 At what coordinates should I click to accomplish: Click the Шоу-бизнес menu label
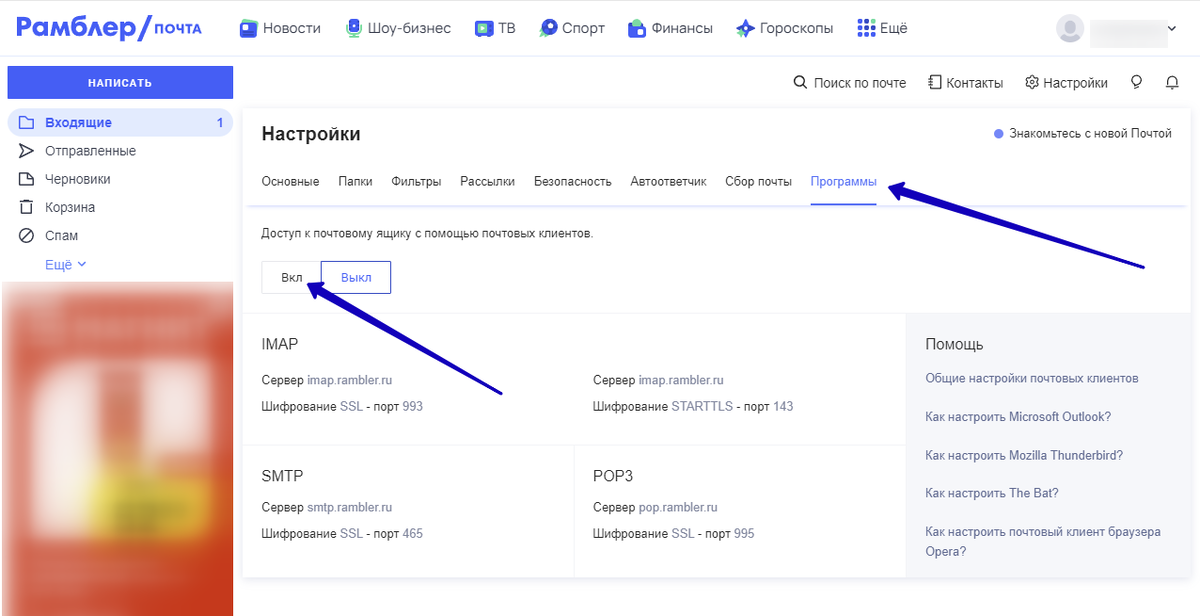pyautogui.click(x=409, y=28)
